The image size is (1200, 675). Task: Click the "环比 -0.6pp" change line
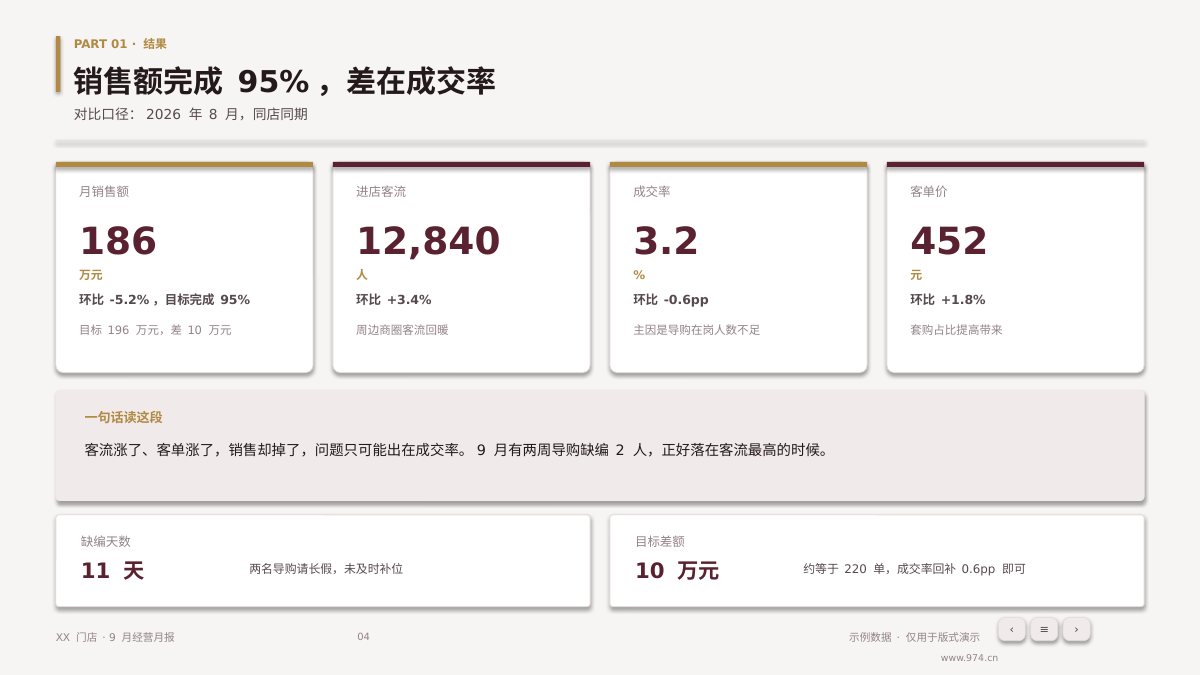[x=671, y=300]
